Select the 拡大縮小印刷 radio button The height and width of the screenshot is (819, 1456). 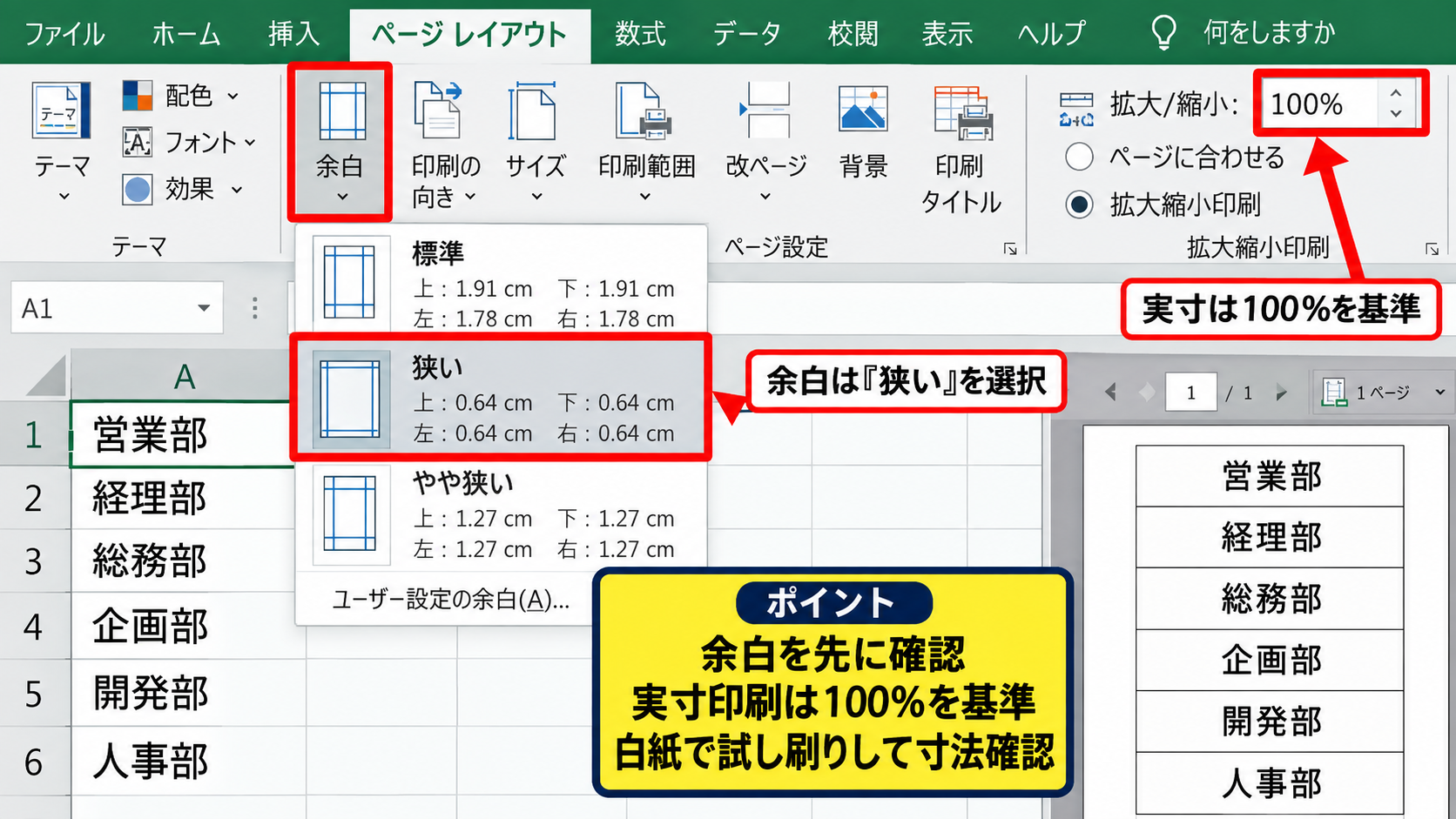click(1079, 205)
